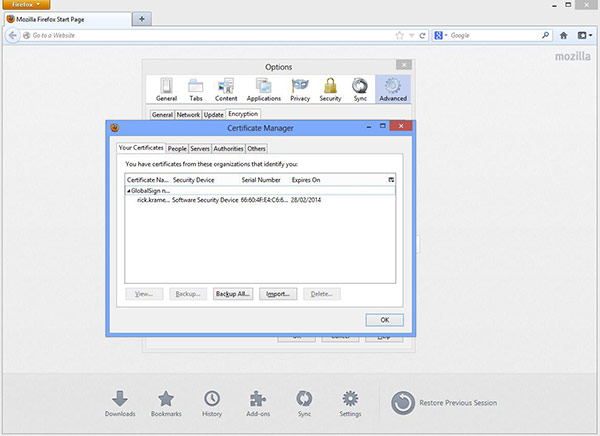Click the Go to a Website address field
The height and width of the screenshot is (436, 600).
(207, 36)
